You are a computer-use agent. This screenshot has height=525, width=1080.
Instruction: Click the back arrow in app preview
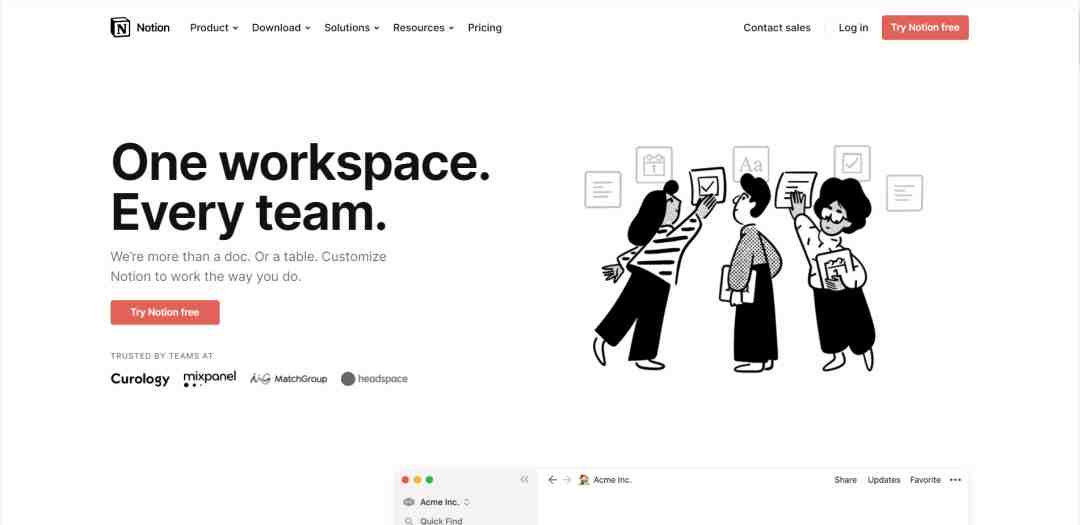(x=552, y=480)
